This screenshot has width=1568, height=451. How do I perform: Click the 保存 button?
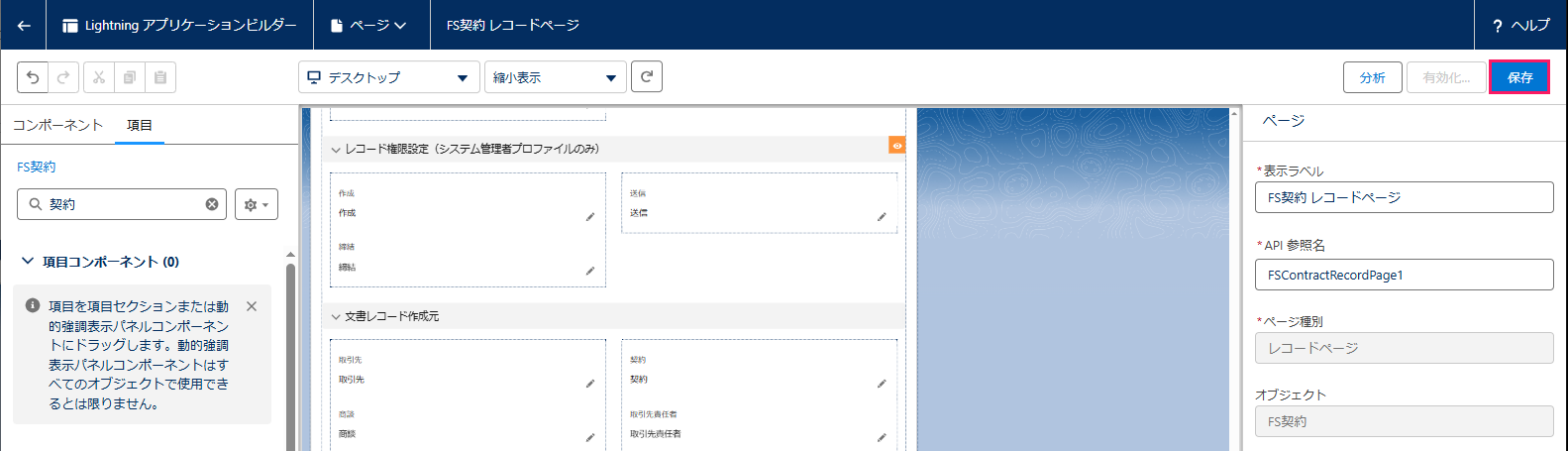(1519, 77)
